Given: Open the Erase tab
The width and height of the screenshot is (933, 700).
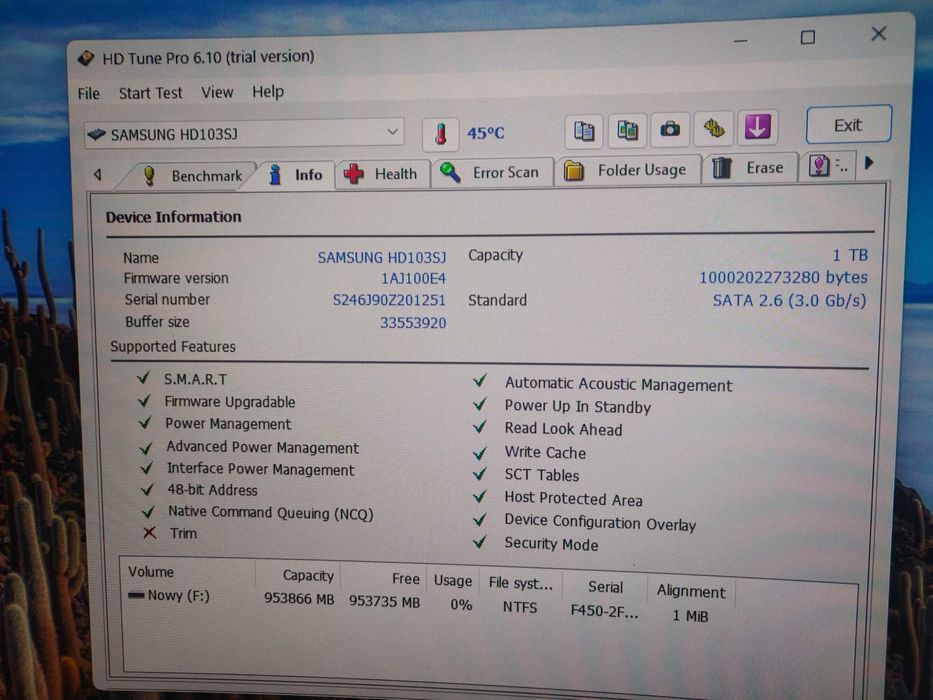Looking at the screenshot, I should (x=749, y=168).
